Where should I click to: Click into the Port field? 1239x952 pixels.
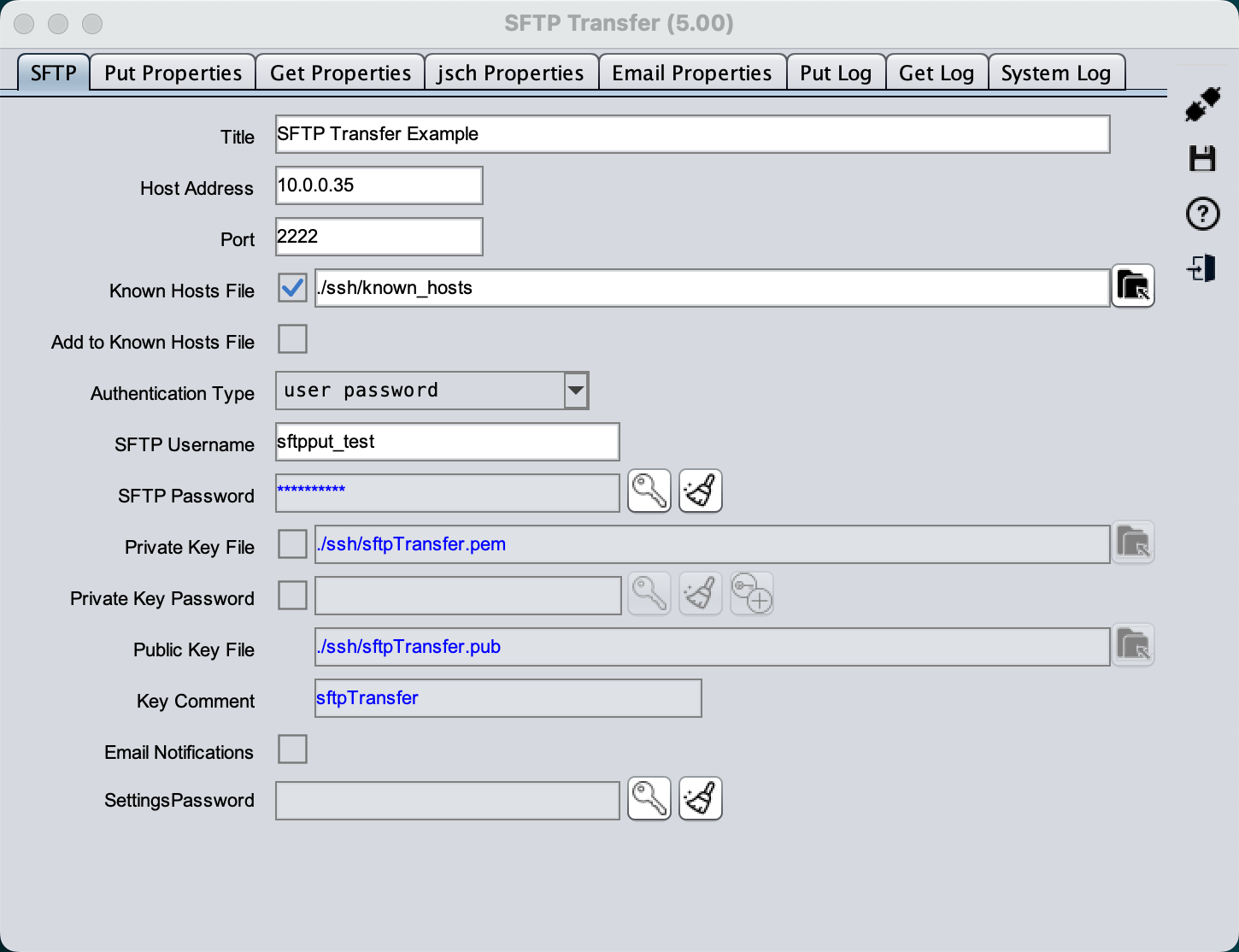[x=379, y=237]
